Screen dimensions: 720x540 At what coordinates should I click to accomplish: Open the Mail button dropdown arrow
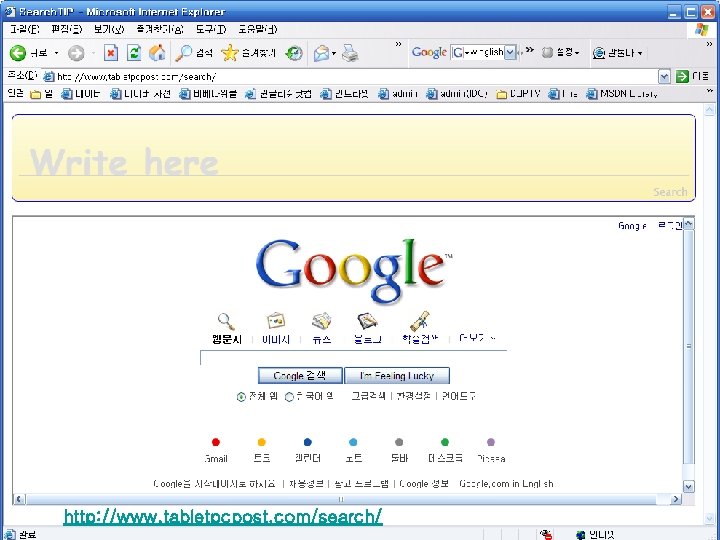(x=334, y=53)
